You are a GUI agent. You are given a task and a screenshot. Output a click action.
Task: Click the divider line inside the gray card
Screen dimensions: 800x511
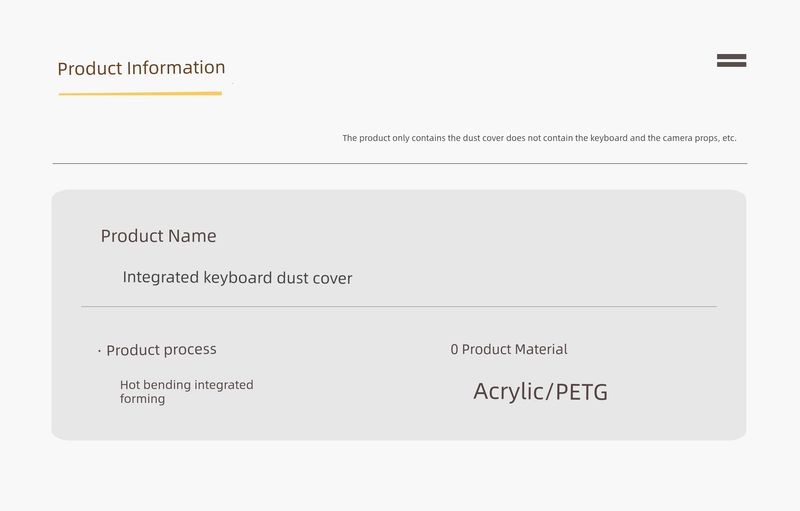pyautogui.click(x=398, y=306)
